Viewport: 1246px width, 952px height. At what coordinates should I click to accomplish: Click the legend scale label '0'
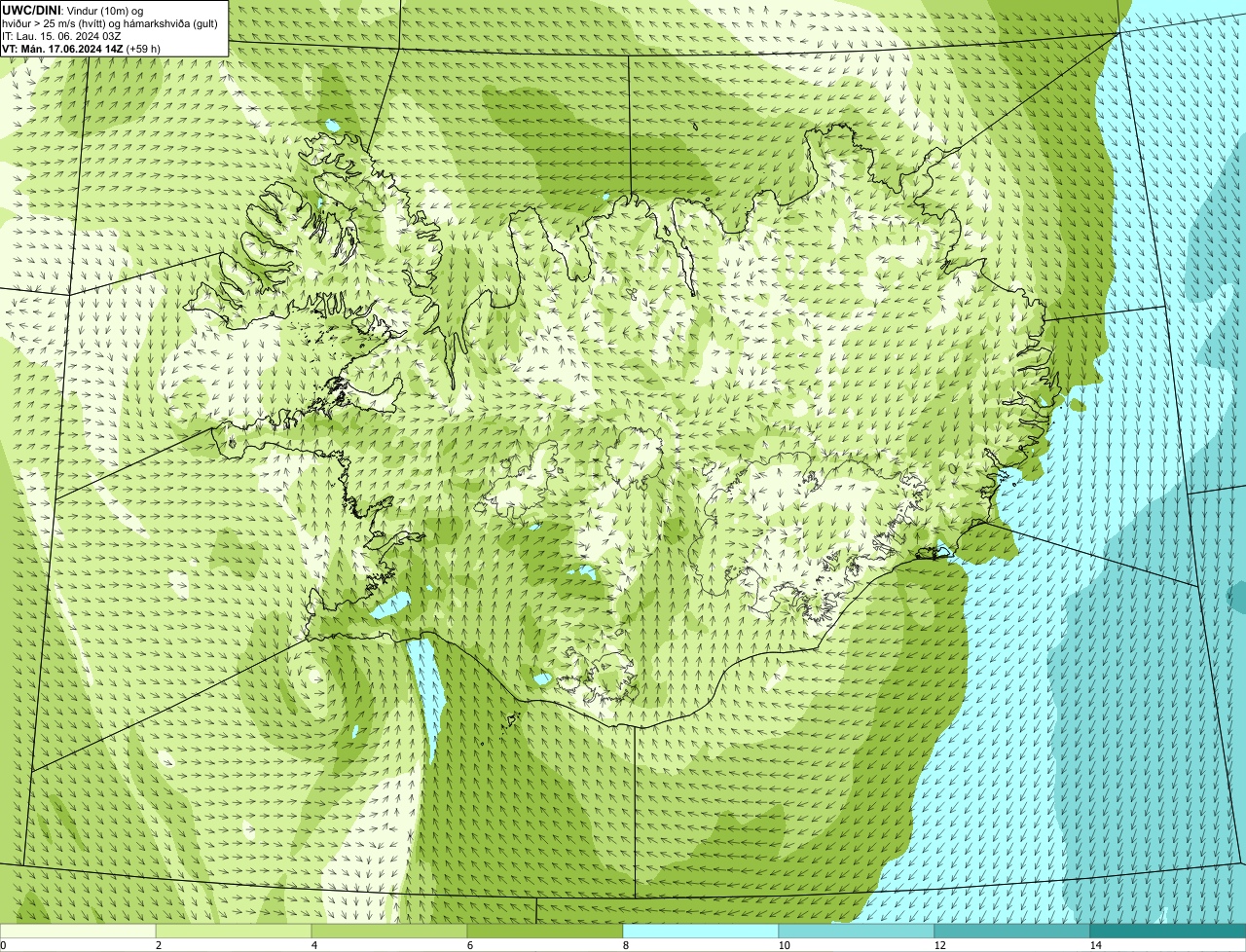click(x=3, y=945)
